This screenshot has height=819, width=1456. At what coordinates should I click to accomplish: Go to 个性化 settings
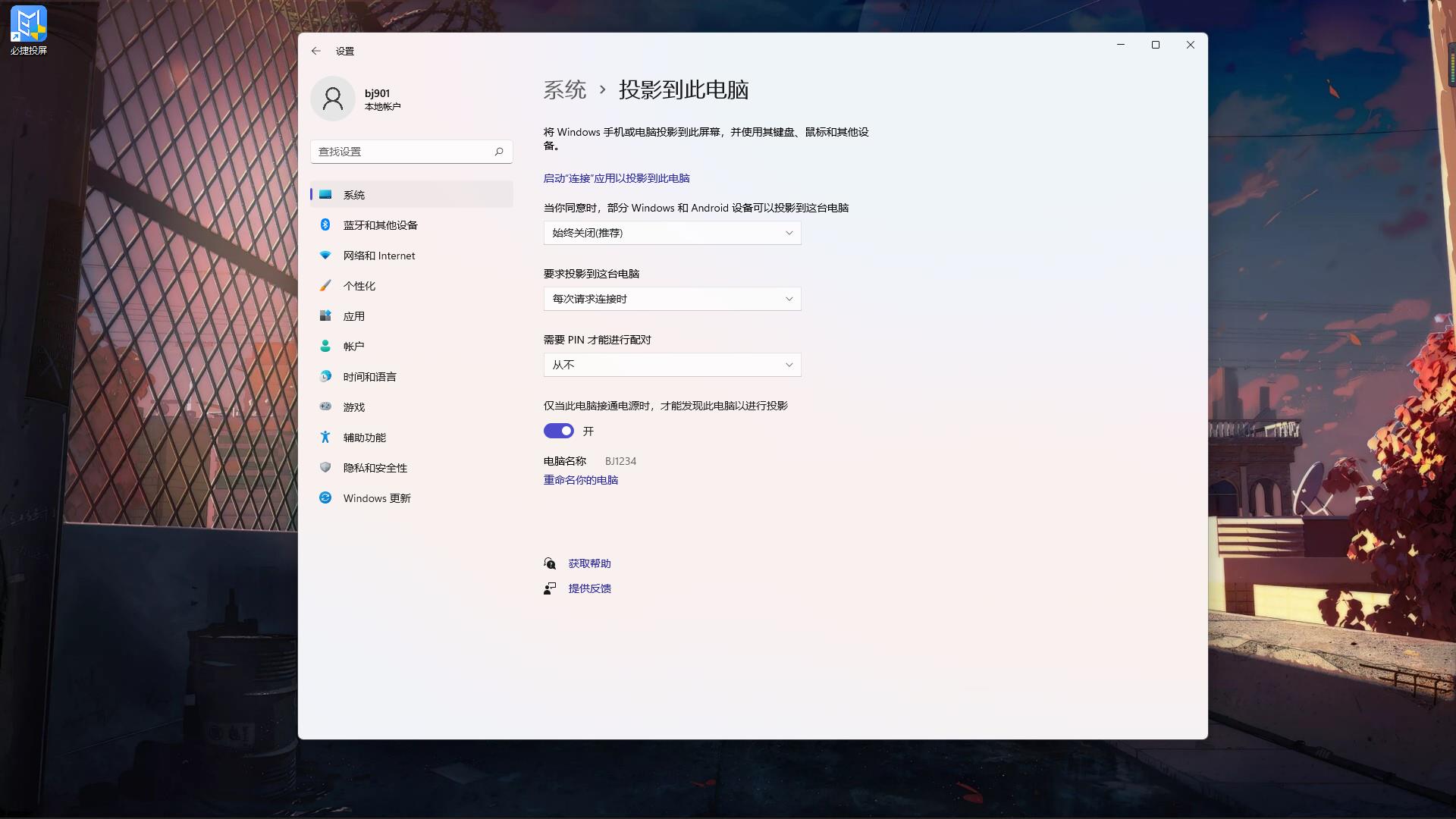412,285
